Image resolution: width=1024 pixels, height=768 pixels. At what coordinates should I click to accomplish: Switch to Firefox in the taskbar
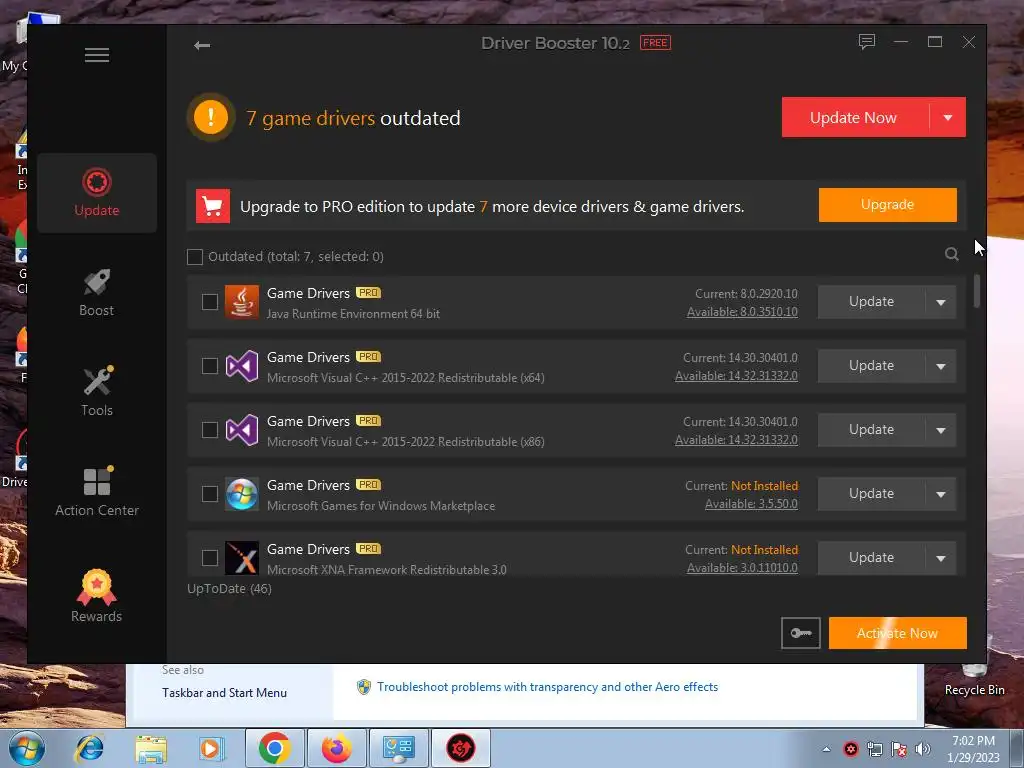[336, 748]
